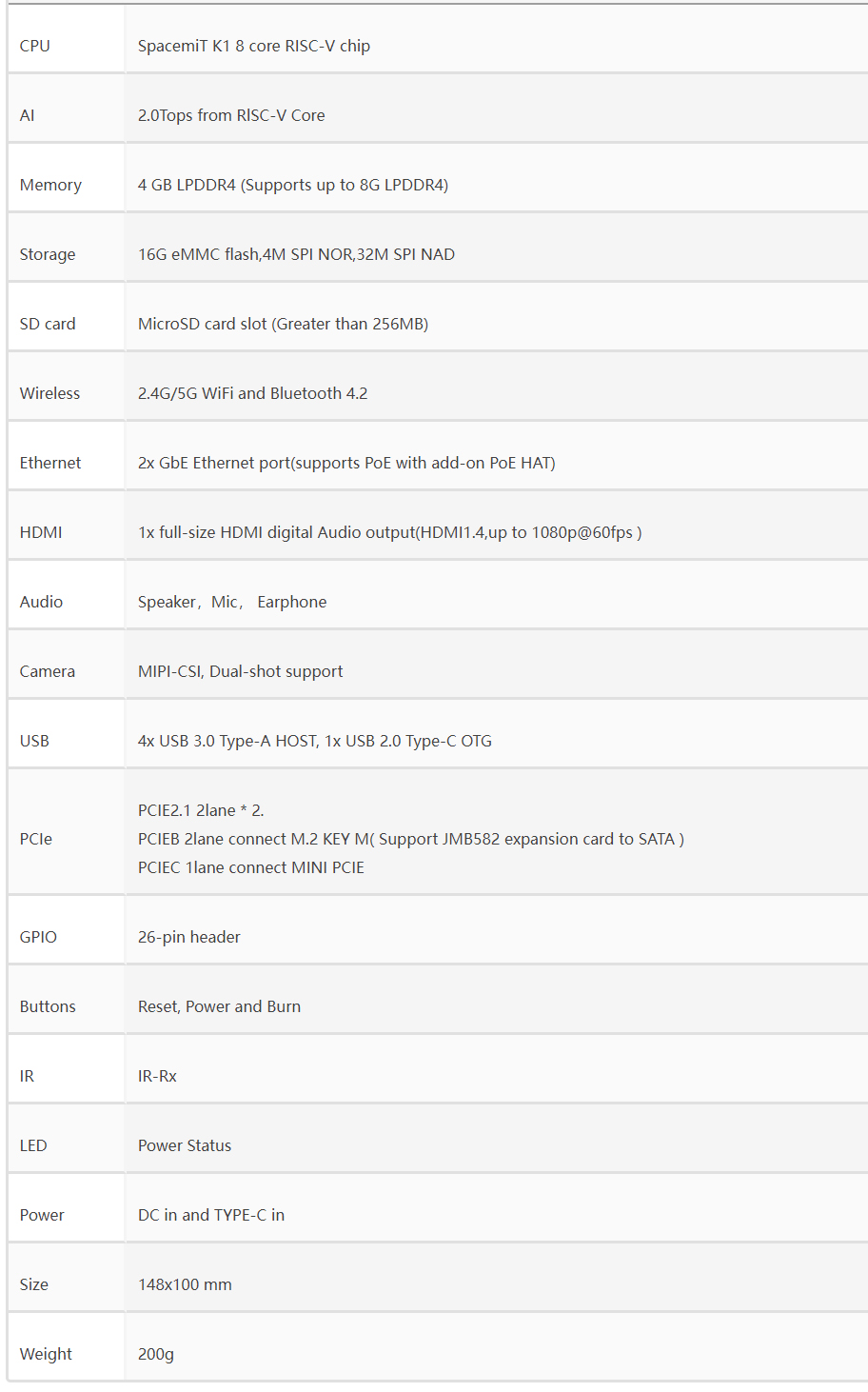Click the Memory 4 GB LPDDR4 value
Image resolution: width=868 pixels, height=1392 pixels.
click(292, 185)
